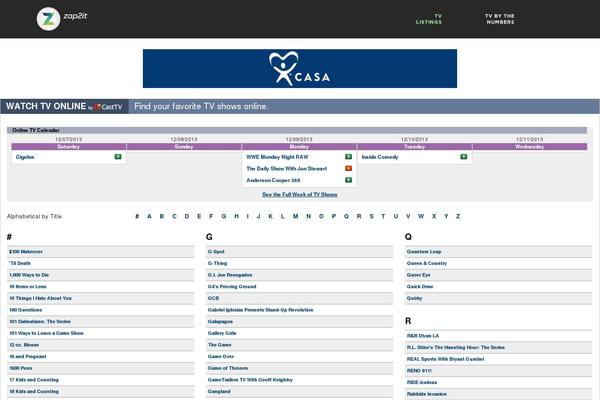The width and height of the screenshot is (600, 400).
Task: Click orange icon beside The Daily Show
Action: click(348, 169)
